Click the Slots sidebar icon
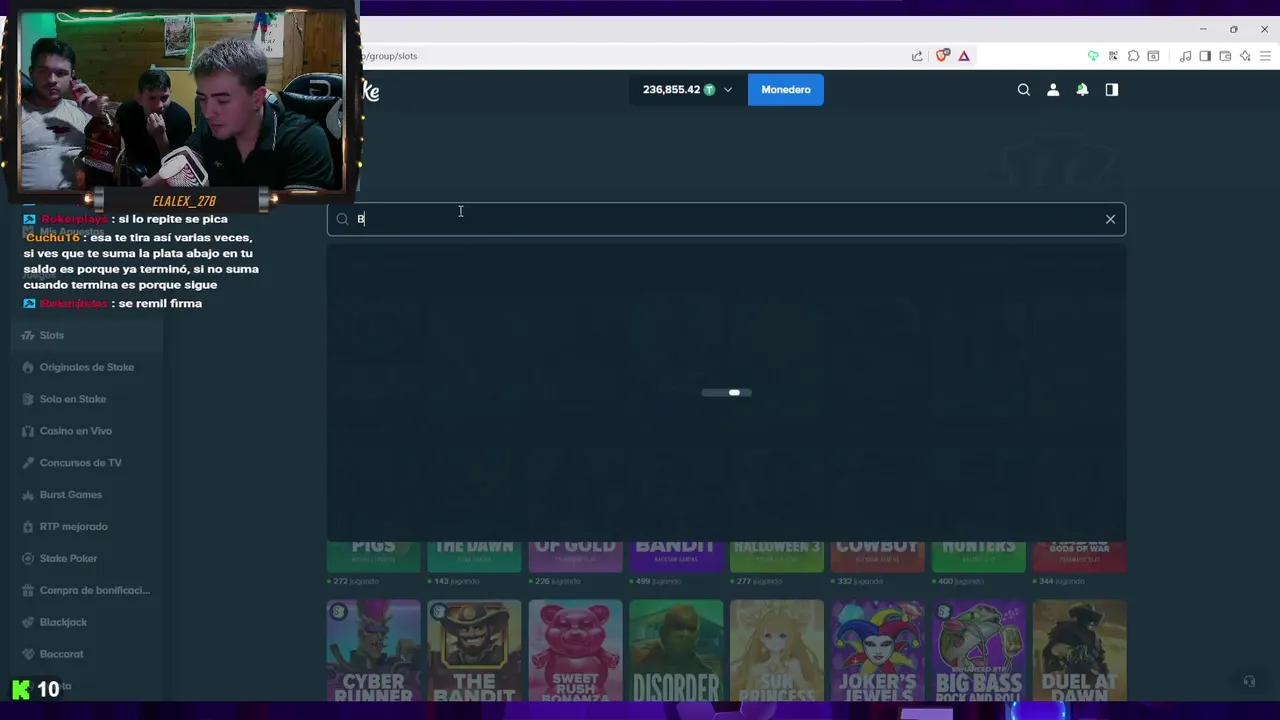This screenshot has height=720, width=1280. (x=28, y=335)
